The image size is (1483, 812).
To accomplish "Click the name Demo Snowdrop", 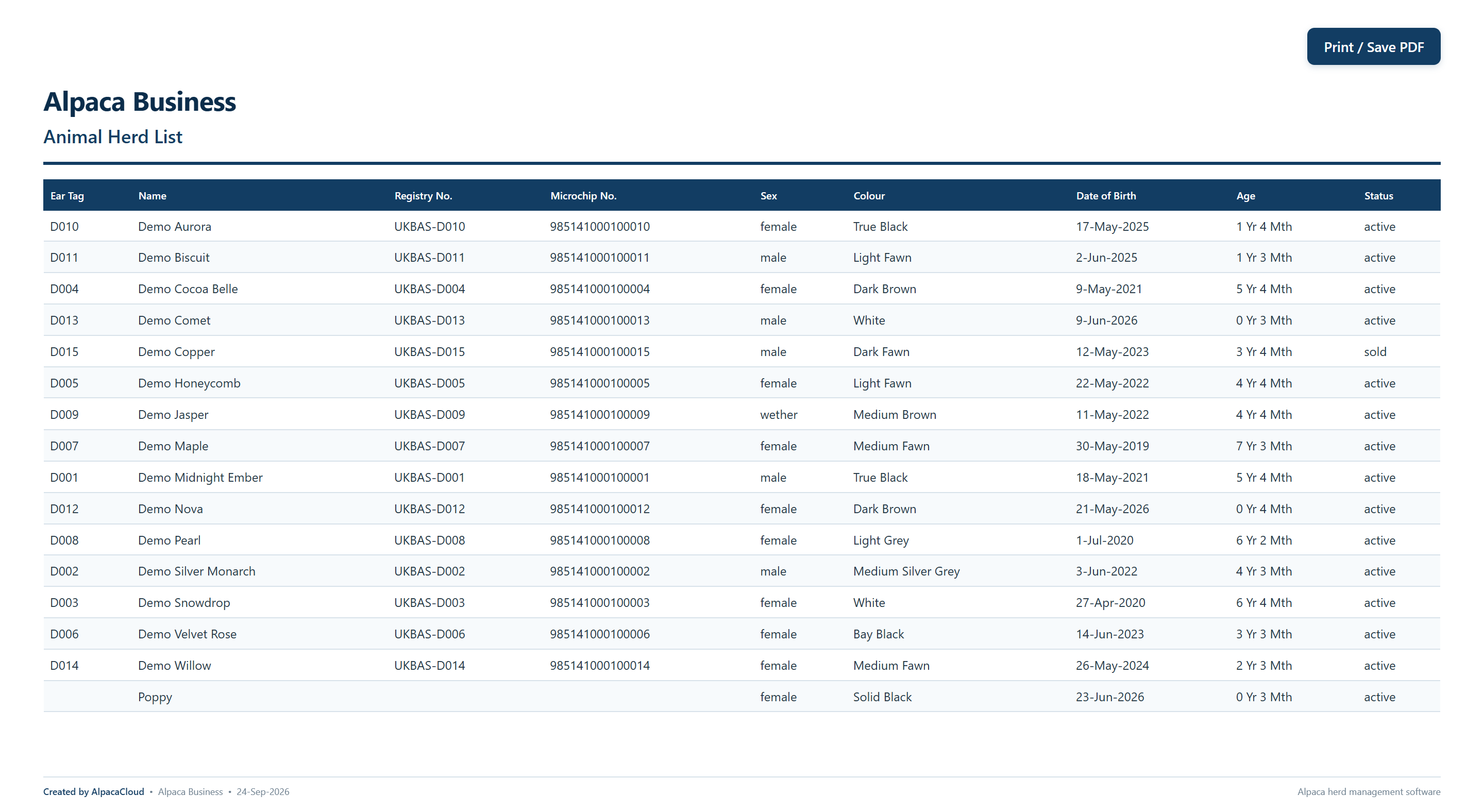I will pos(183,603).
